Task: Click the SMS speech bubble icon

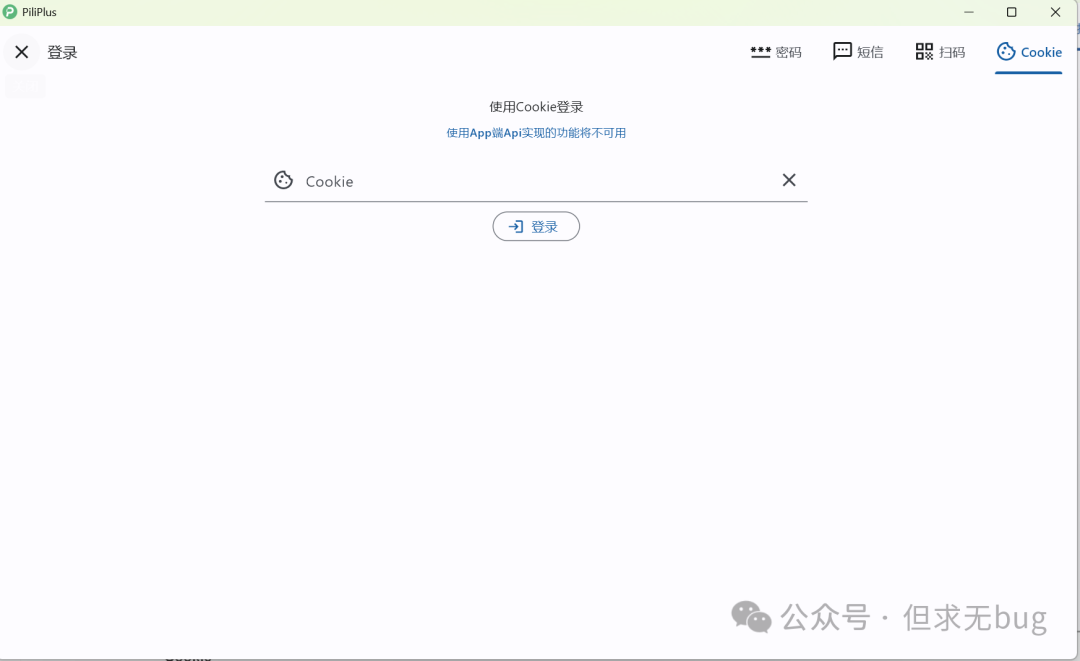Action: coord(842,52)
